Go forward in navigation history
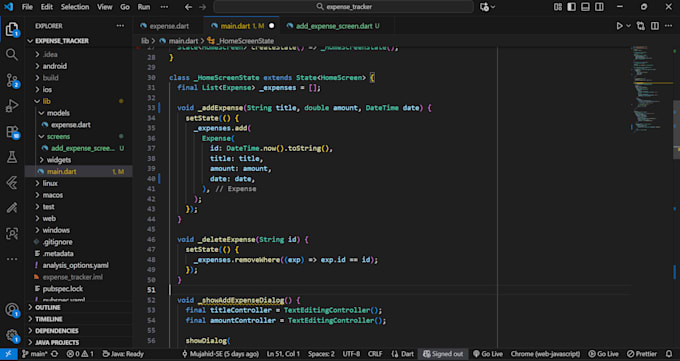This screenshot has height=361, width=680. click(203, 7)
